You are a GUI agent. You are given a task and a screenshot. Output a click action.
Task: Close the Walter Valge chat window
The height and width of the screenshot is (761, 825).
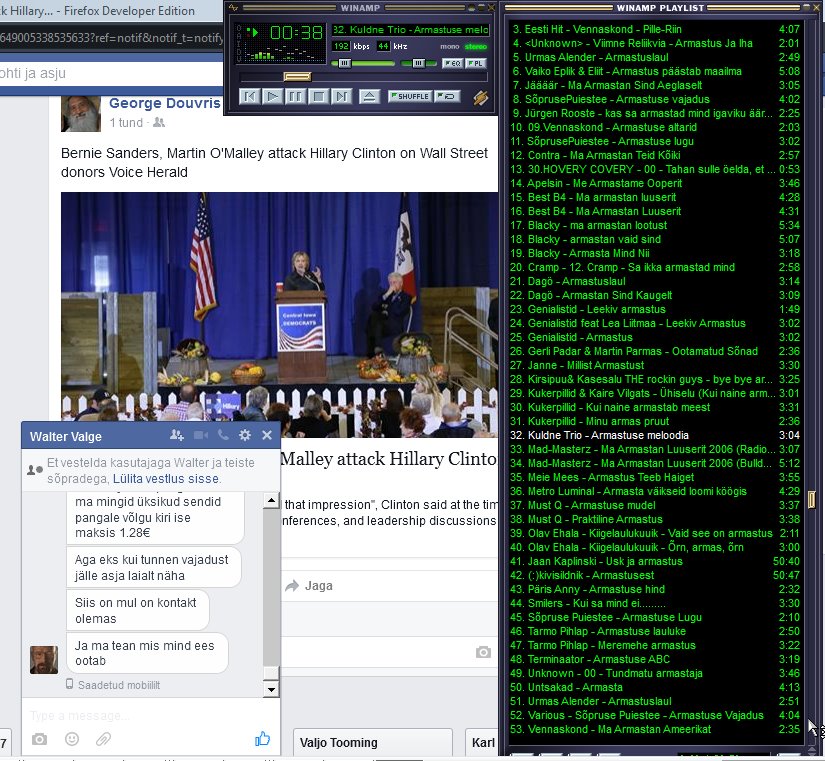tap(267, 435)
